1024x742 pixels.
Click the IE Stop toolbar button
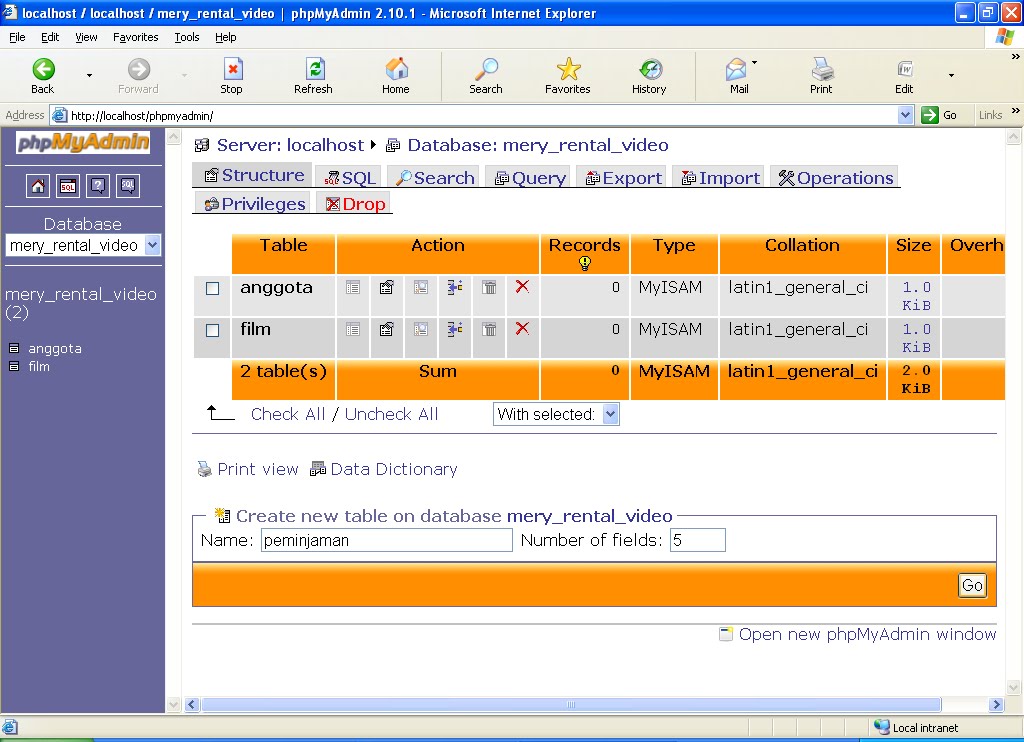pyautogui.click(x=232, y=76)
